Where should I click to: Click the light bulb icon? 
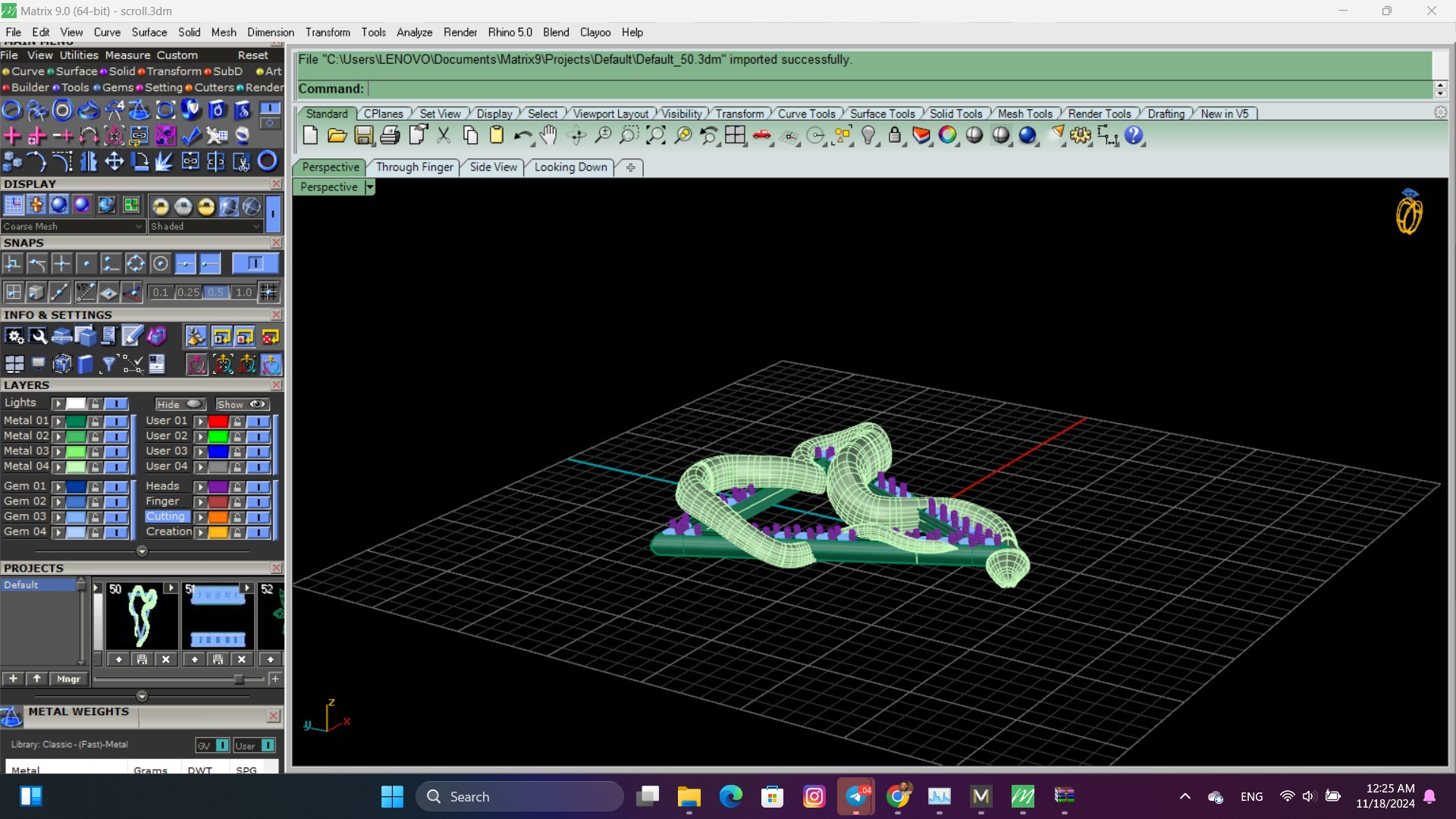point(868,135)
